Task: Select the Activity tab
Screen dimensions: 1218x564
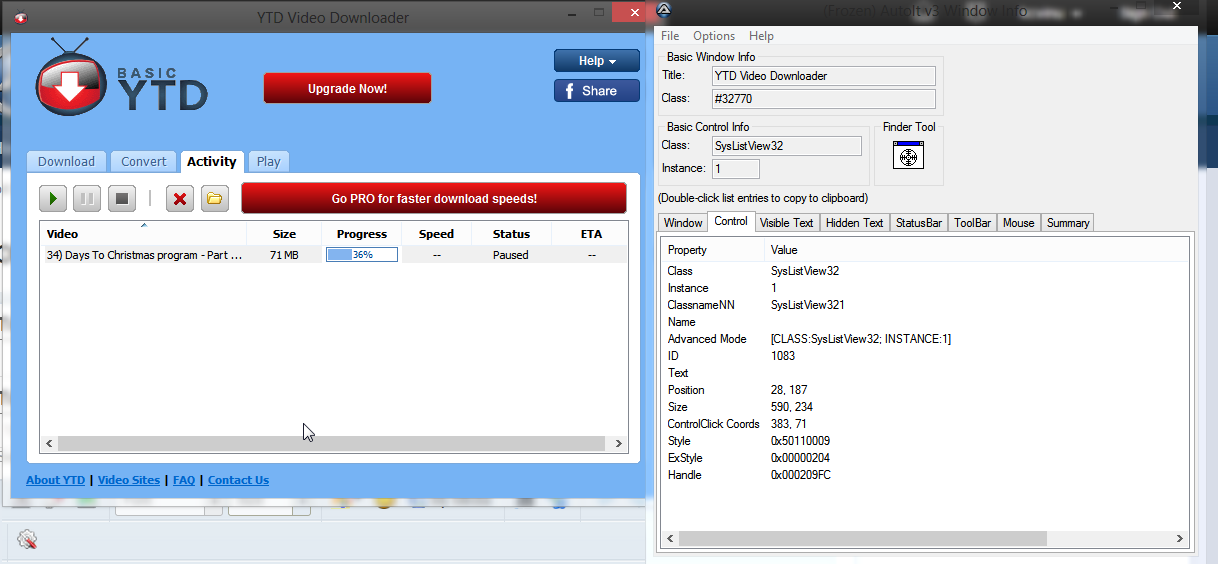Action: point(212,161)
